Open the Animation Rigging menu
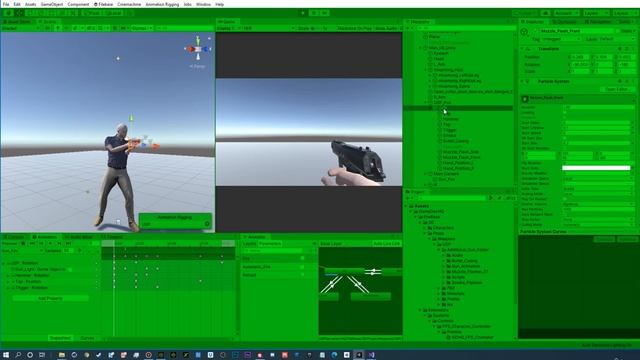Viewport: 640px width, 360px height. tap(162, 4)
